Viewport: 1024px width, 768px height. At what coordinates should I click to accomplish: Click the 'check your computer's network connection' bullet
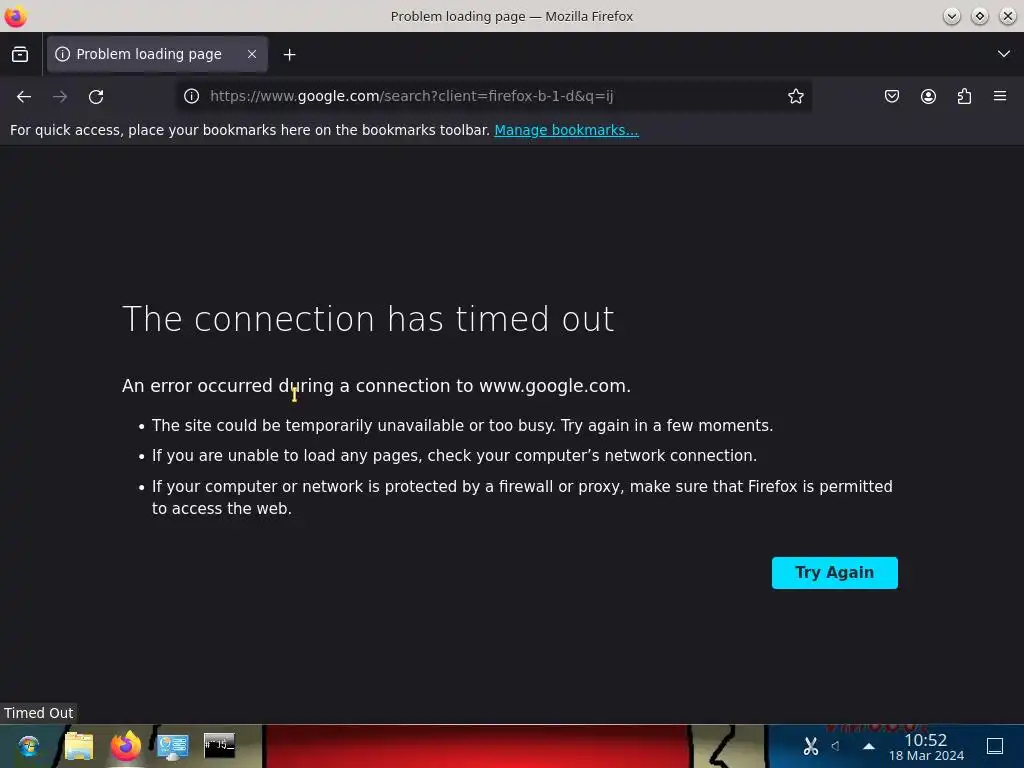455,456
